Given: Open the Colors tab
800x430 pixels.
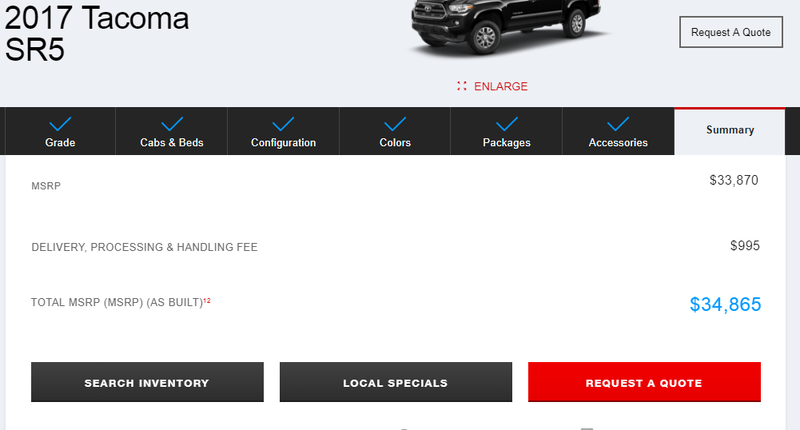Looking at the screenshot, I should tap(395, 131).
